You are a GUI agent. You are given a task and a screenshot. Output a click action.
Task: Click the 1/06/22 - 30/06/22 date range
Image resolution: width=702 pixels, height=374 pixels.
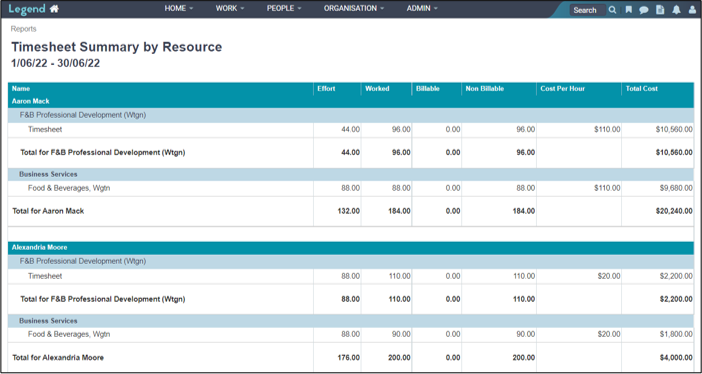tap(56, 63)
